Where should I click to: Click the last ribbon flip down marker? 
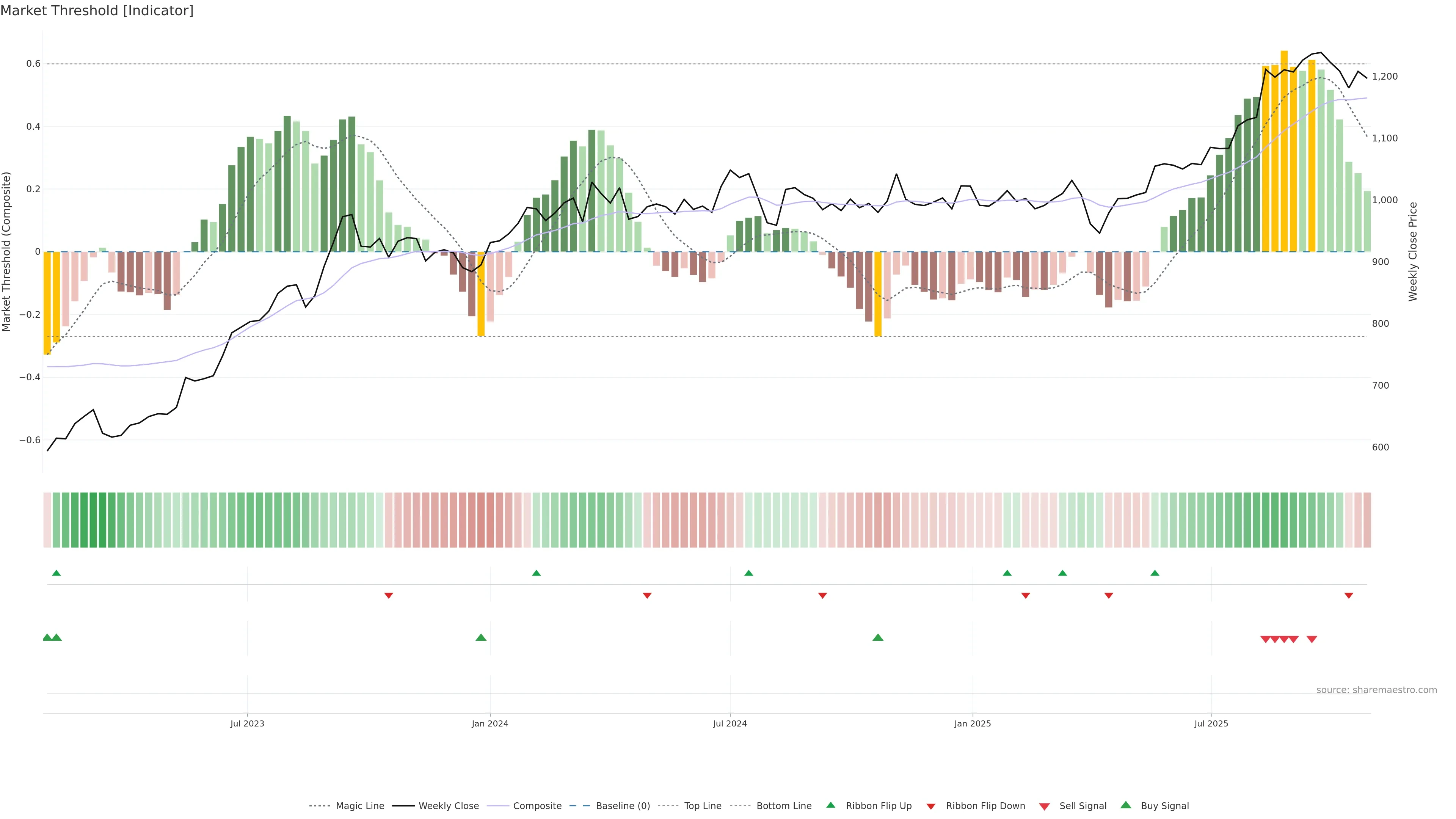[1349, 596]
